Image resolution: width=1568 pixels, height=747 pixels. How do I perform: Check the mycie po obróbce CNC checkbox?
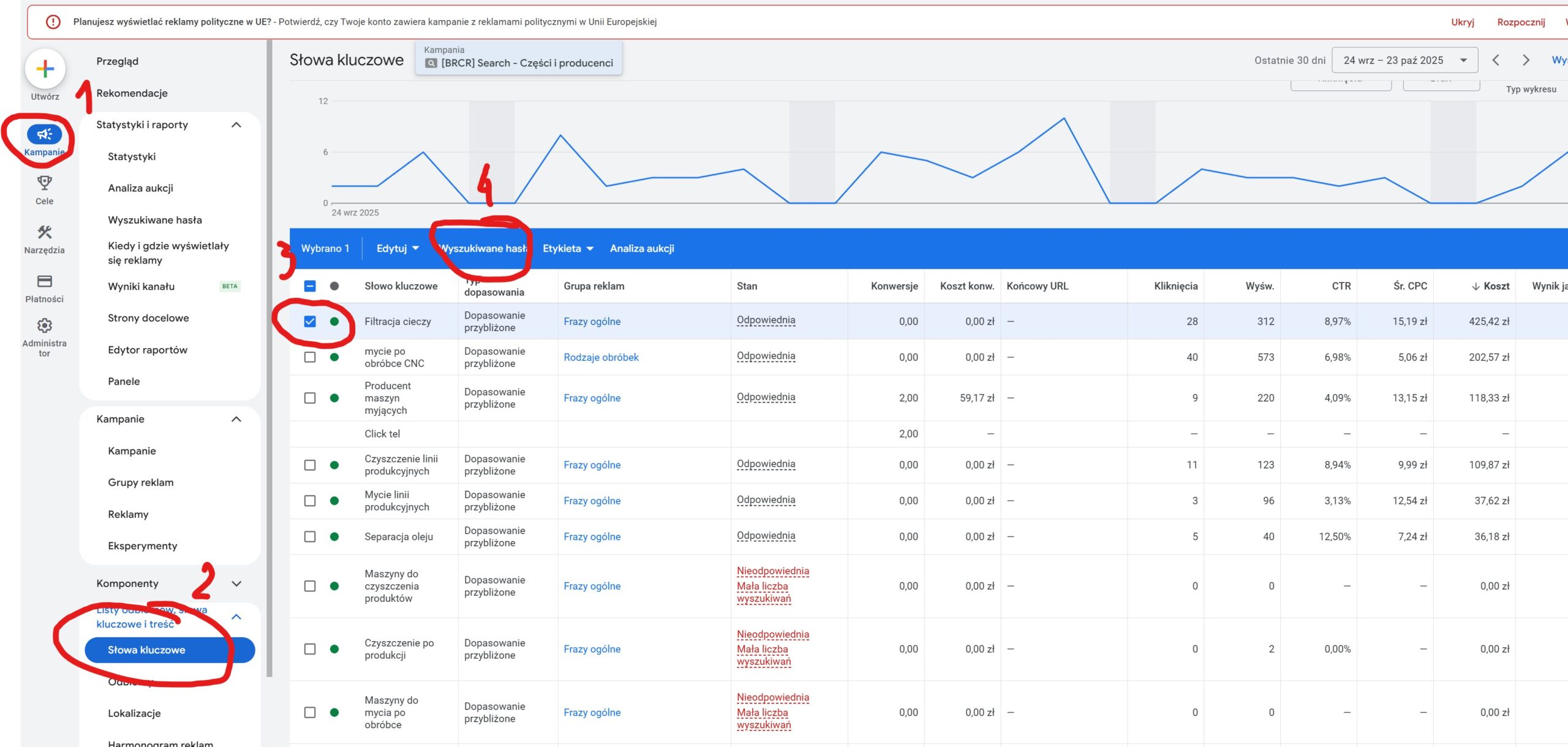(x=310, y=357)
